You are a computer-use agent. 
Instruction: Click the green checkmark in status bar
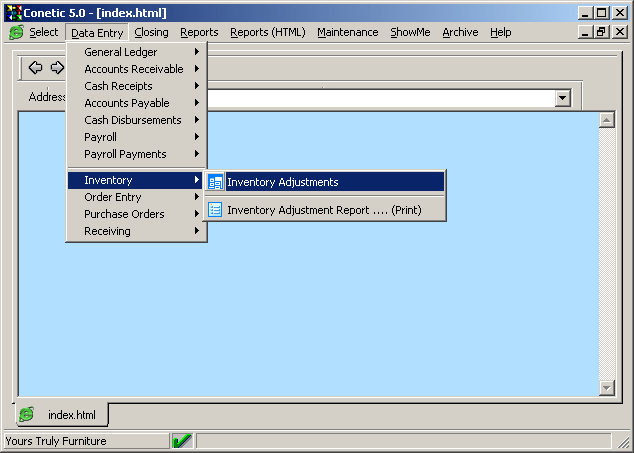click(x=182, y=441)
